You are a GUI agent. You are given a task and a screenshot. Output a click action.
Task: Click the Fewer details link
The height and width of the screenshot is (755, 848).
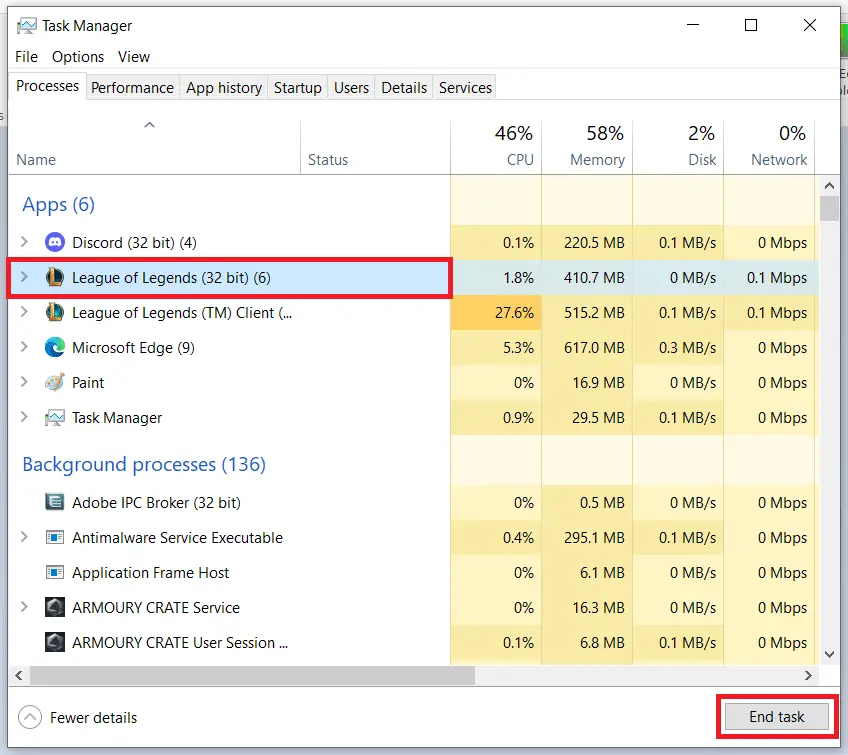coord(94,718)
